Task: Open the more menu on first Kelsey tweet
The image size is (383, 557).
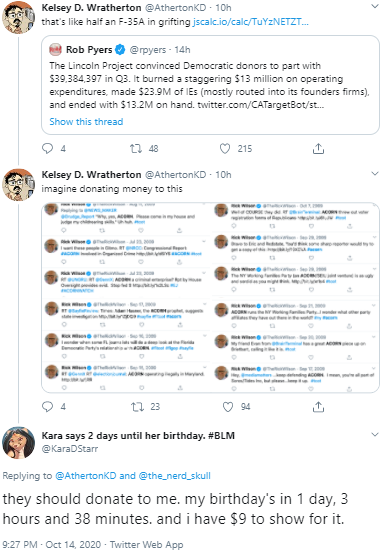Action: point(375,7)
